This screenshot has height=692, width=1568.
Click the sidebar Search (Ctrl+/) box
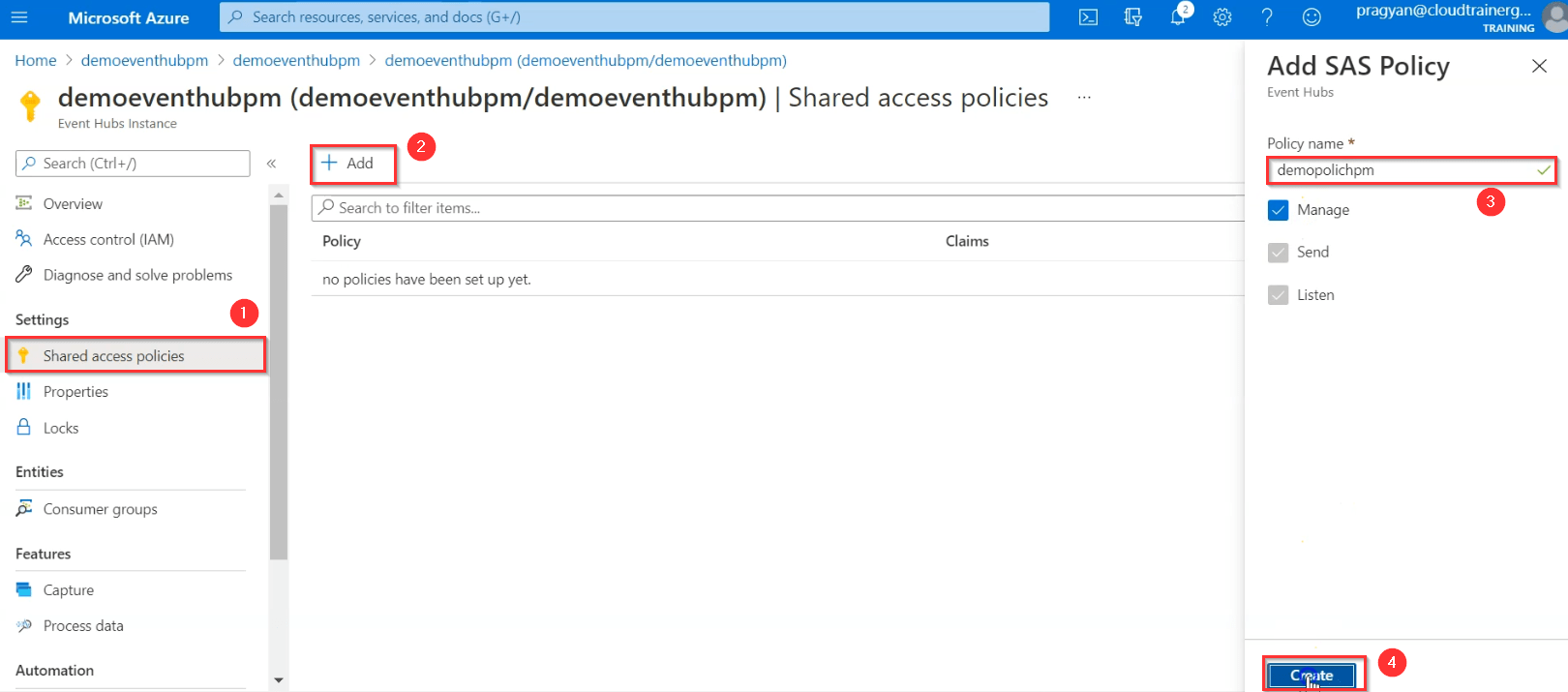point(133,164)
